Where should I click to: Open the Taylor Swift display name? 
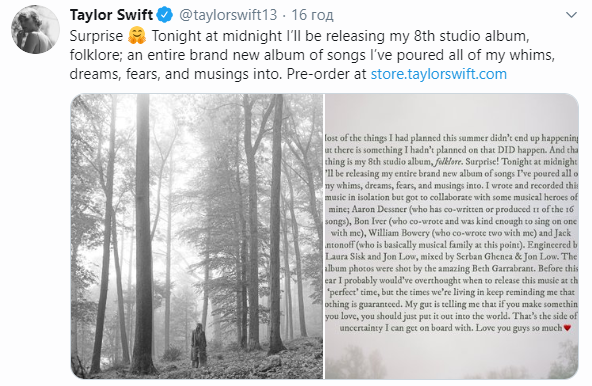[x=111, y=15]
